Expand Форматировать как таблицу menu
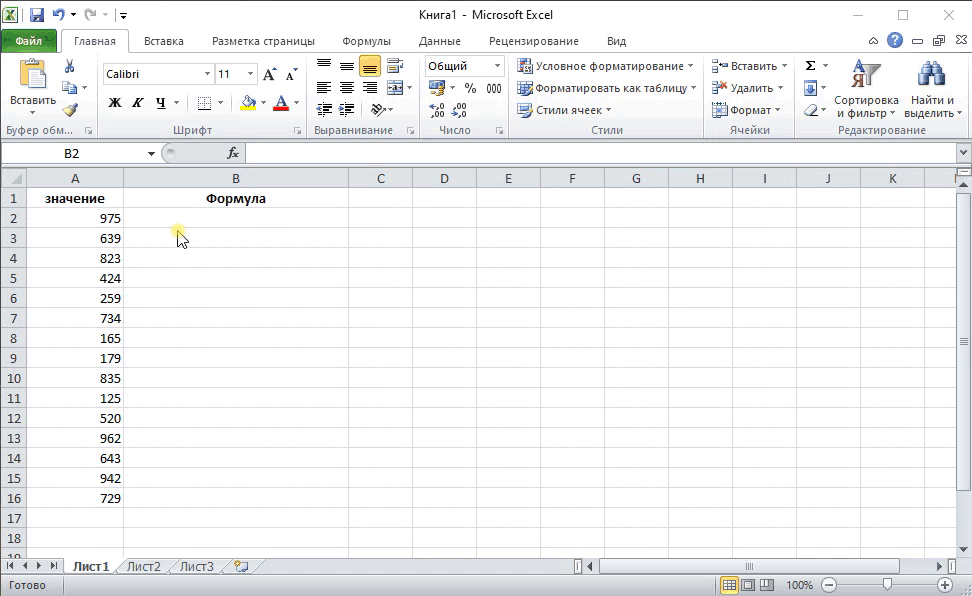Image resolution: width=972 pixels, height=596 pixels. pyautogui.click(x=606, y=88)
